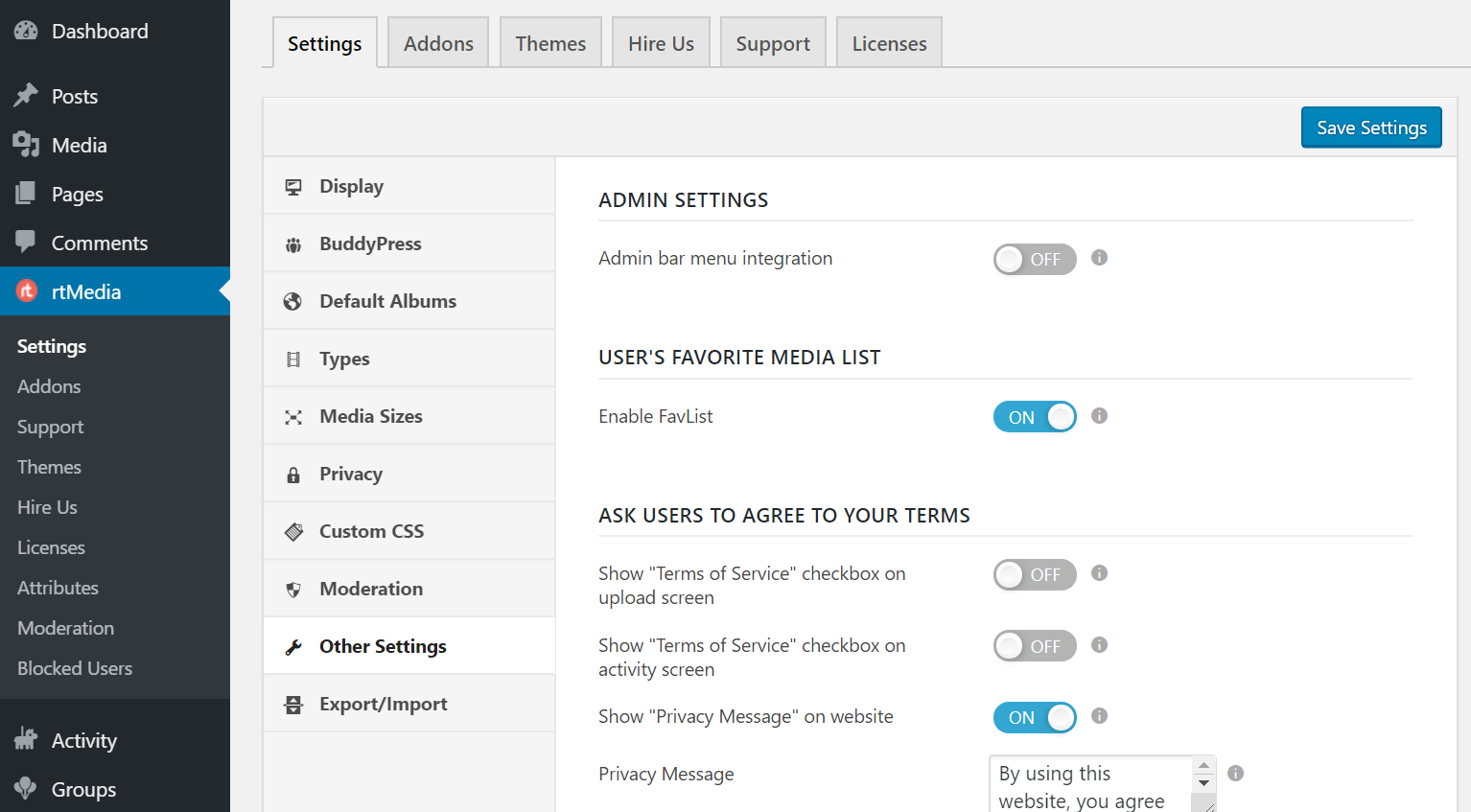Enable Admin bar menu integration
Viewport: 1471px width, 812px height.
pos(1035,259)
